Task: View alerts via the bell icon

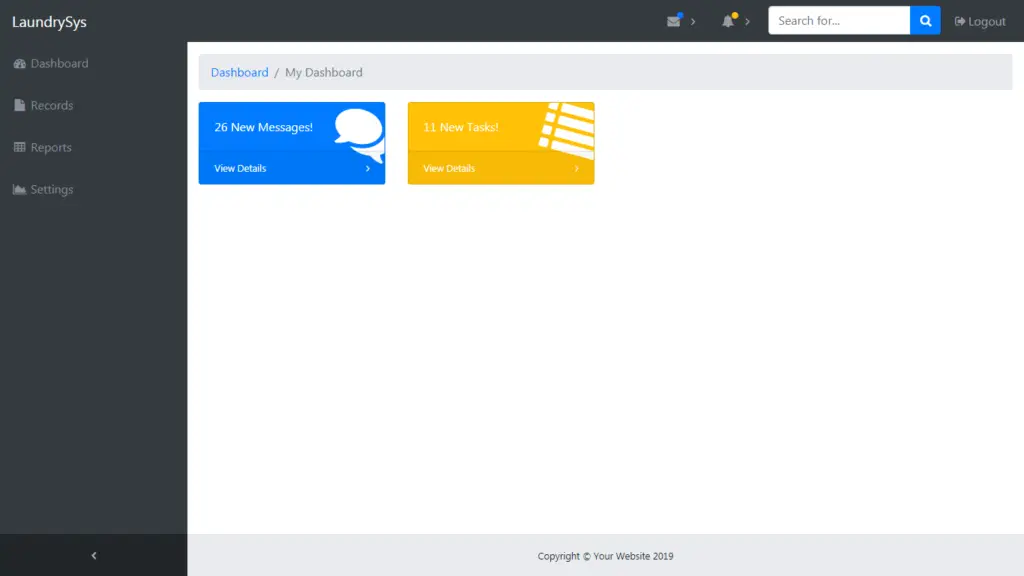Action: [x=728, y=20]
